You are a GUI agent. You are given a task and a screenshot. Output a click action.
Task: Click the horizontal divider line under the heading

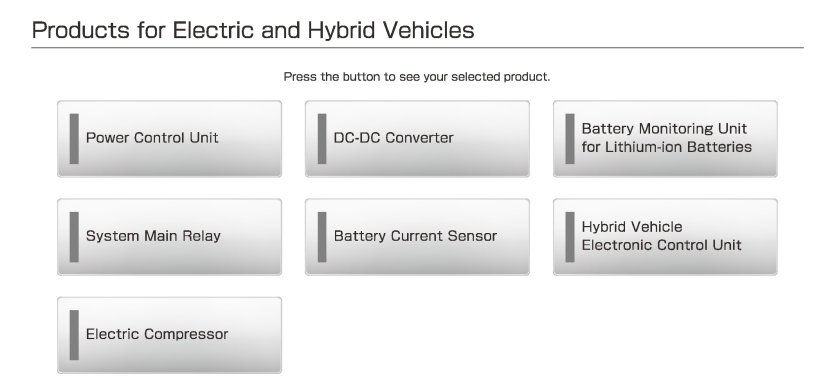click(418, 48)
